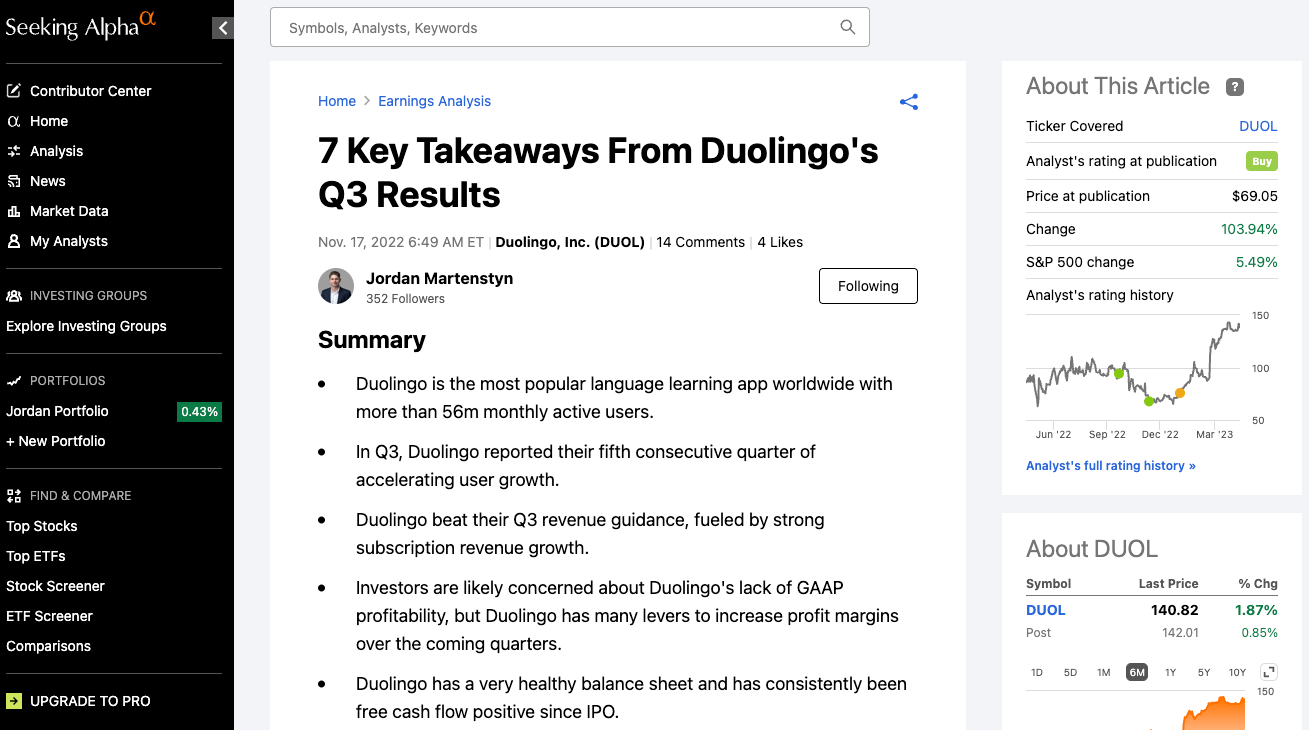Image resolution: width=1309 pixels, height=730 pixels.
Task: Open Top ETFs in sidebar
Action: (36, 556)
